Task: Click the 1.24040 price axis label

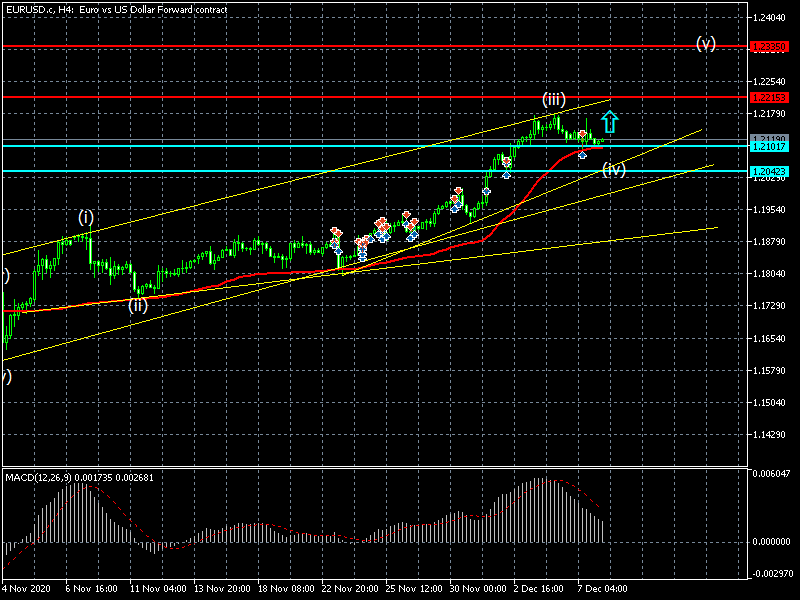Action: [770, 18]
